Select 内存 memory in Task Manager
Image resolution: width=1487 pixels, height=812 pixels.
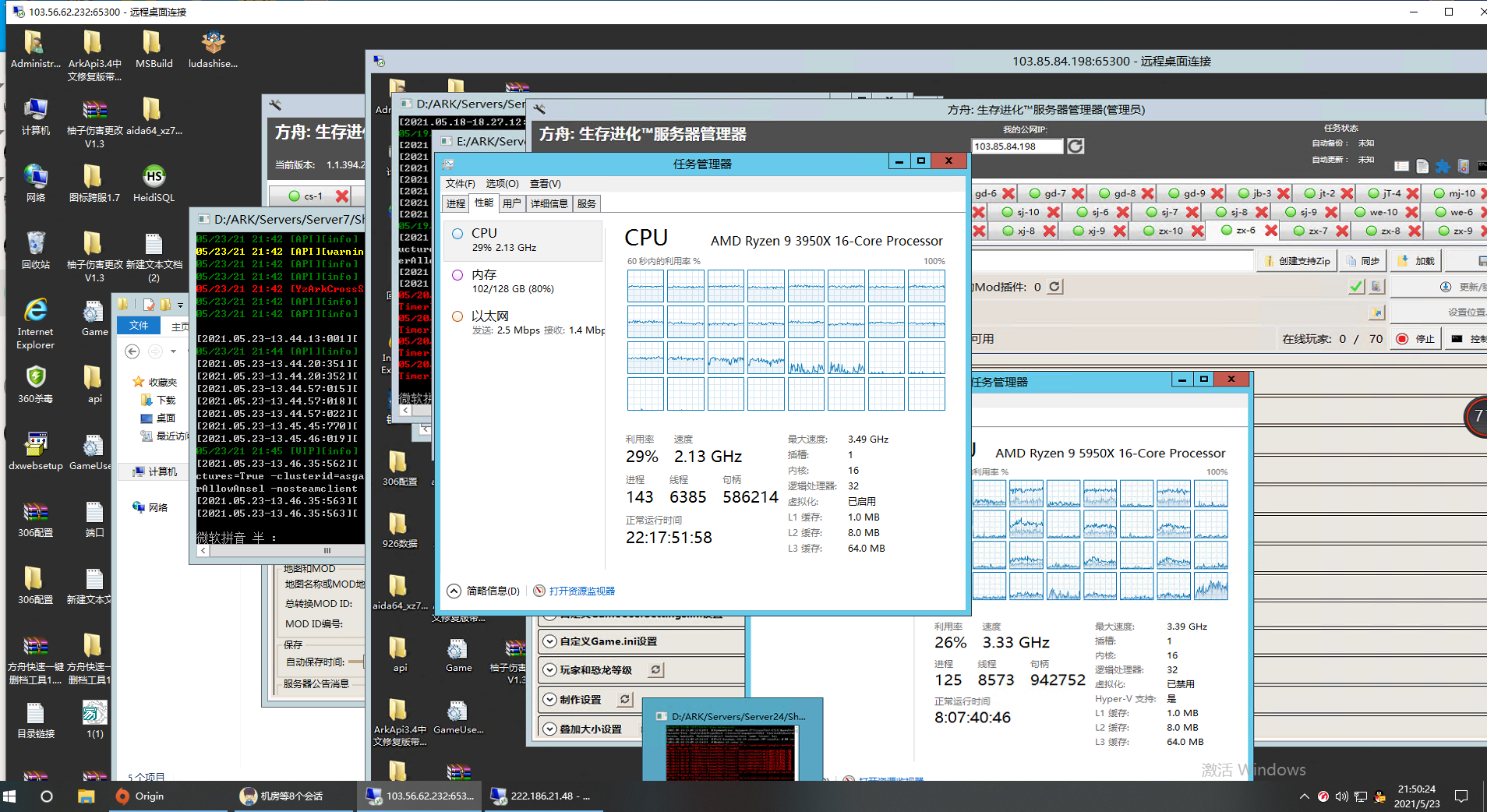coord(524,281)
